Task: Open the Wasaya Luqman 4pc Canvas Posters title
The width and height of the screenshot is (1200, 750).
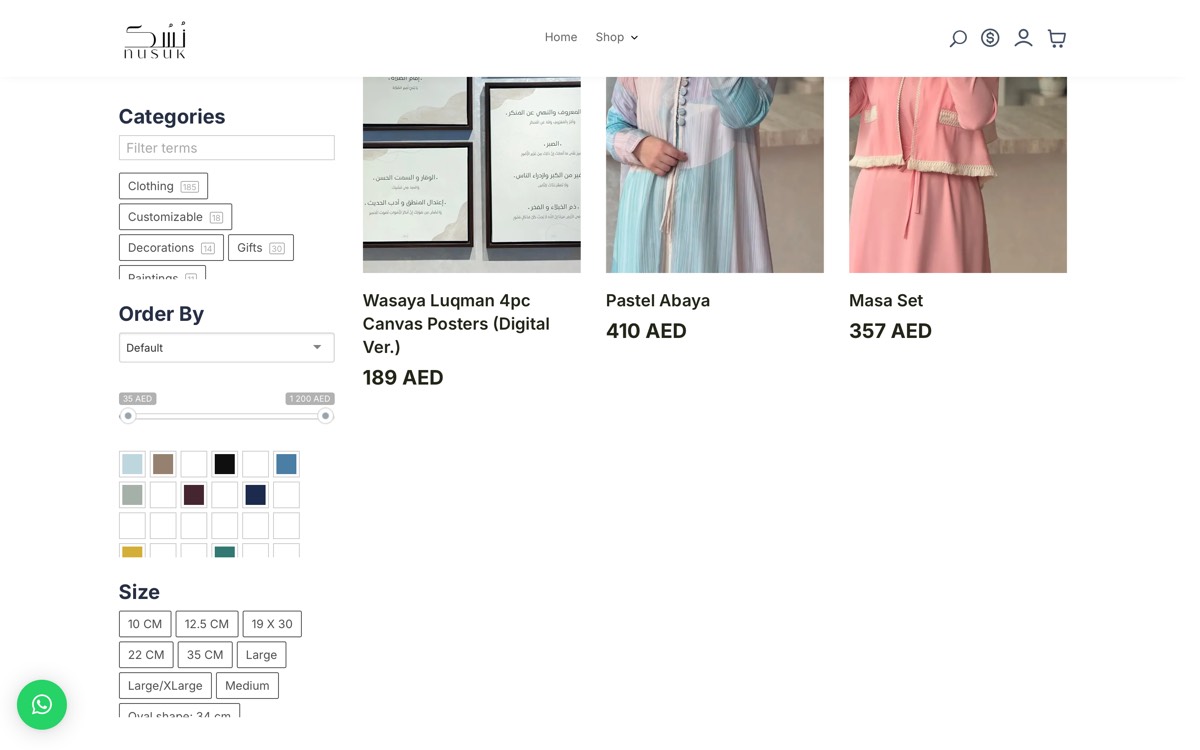Action: [x=457, y=324]
